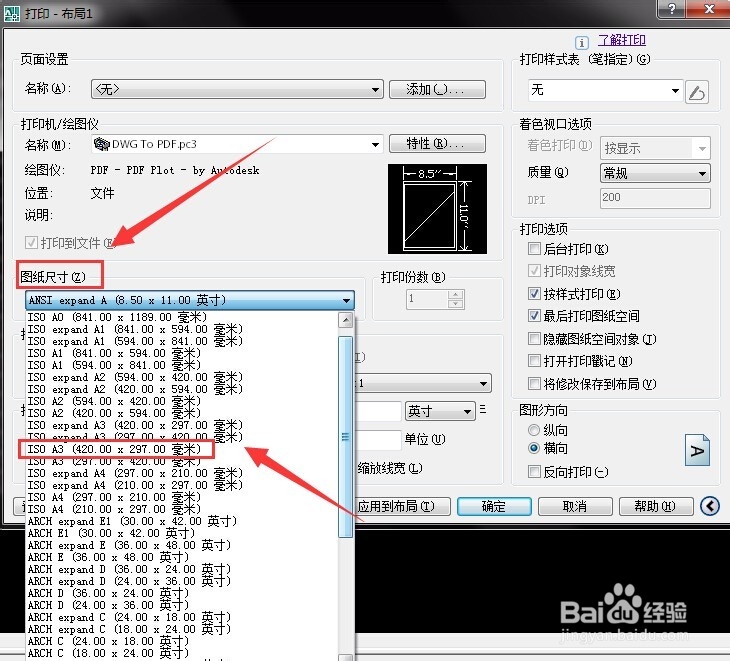Click the landscape orientation page preview icon
The width and height of the screenshot is (730, 661).
[x=697, y=450]
